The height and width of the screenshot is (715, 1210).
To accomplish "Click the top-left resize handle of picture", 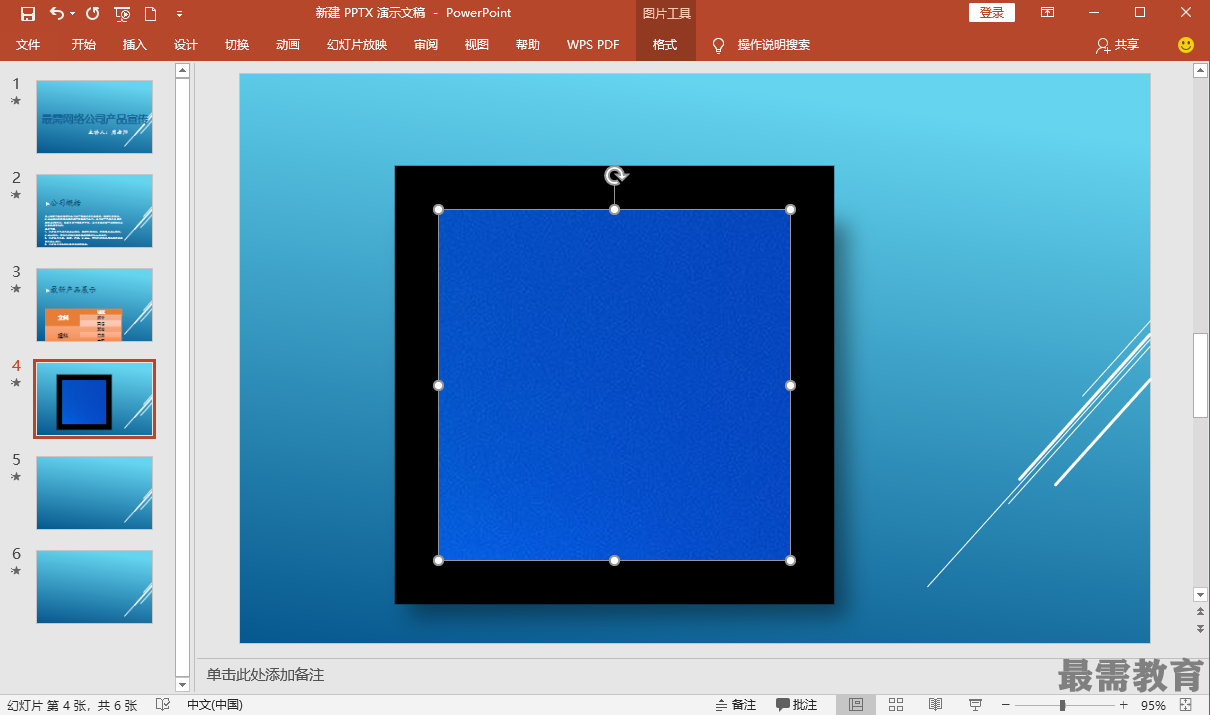I will click(438, 209).
